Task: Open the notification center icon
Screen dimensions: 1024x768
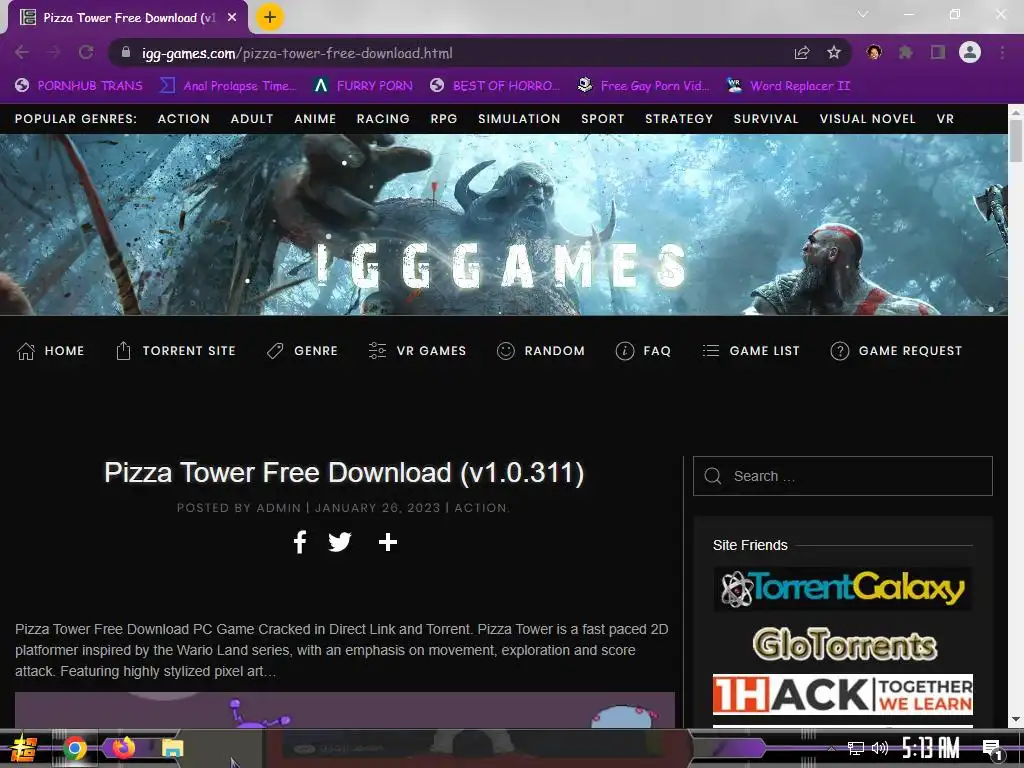Action: tap(992, 750)
